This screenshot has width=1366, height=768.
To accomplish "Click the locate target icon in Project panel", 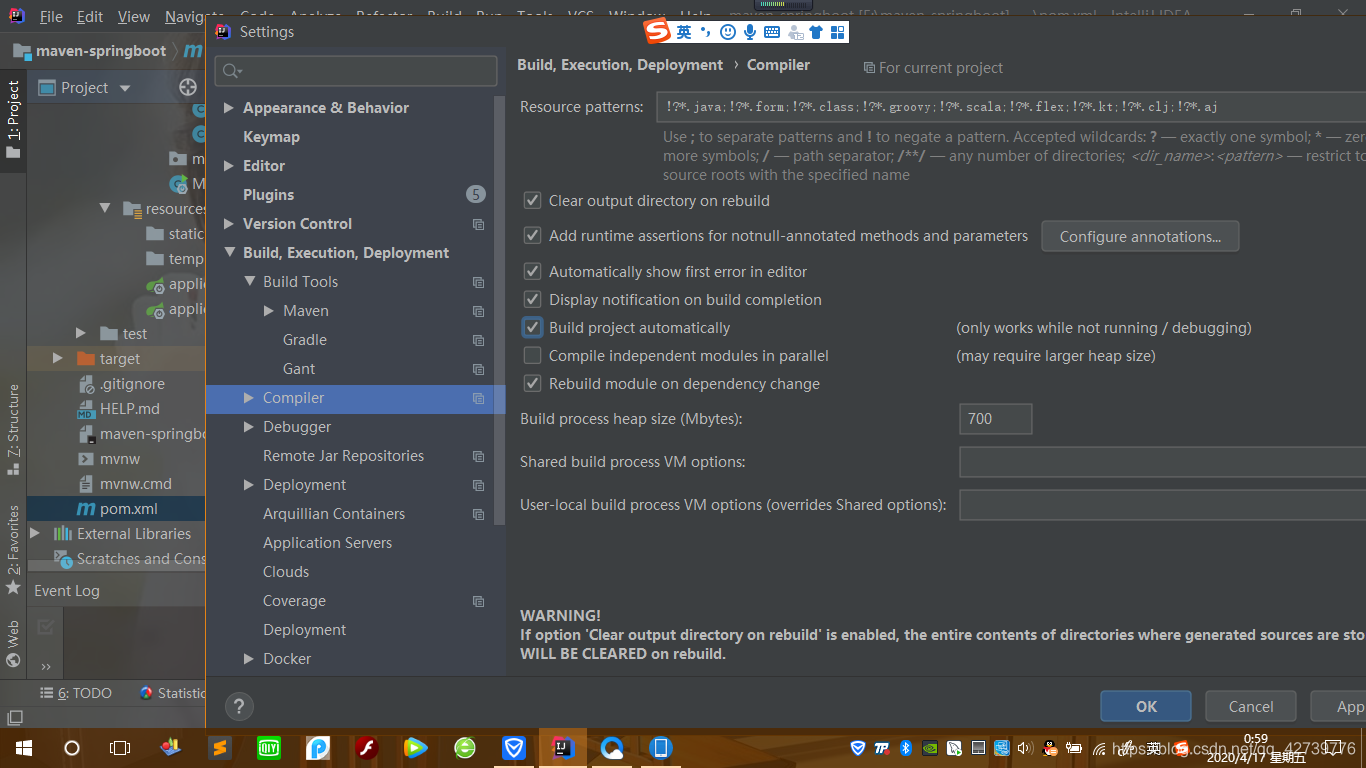I will 188,87.
